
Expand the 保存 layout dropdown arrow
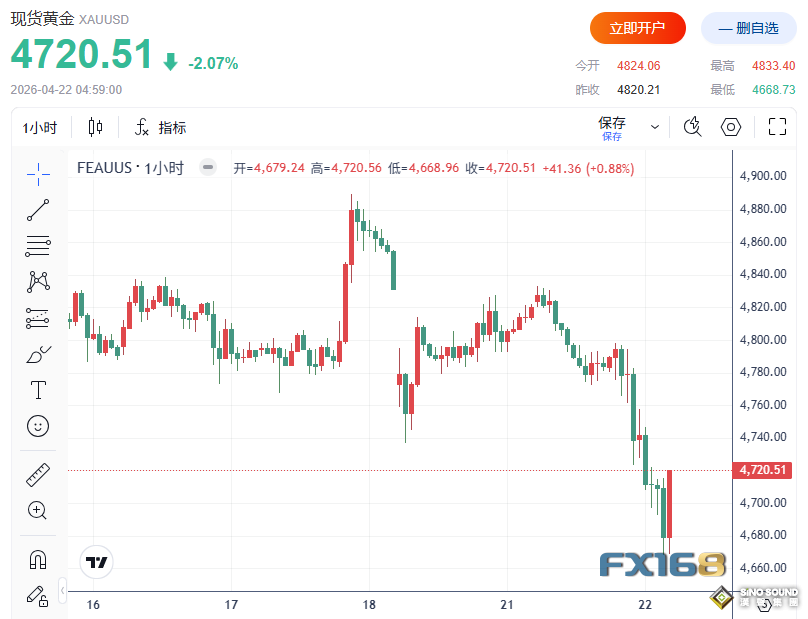[x=655, y=127]
